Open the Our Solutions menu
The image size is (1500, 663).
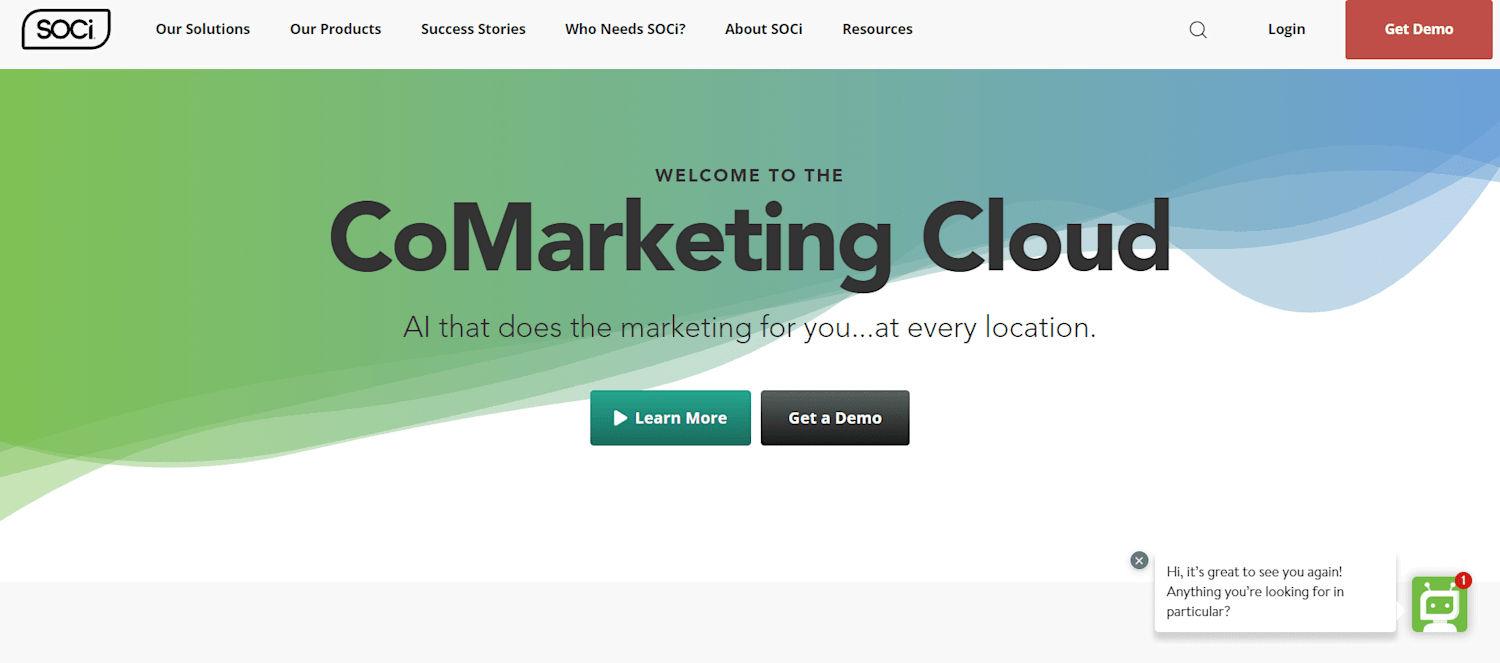pos(203,29)
